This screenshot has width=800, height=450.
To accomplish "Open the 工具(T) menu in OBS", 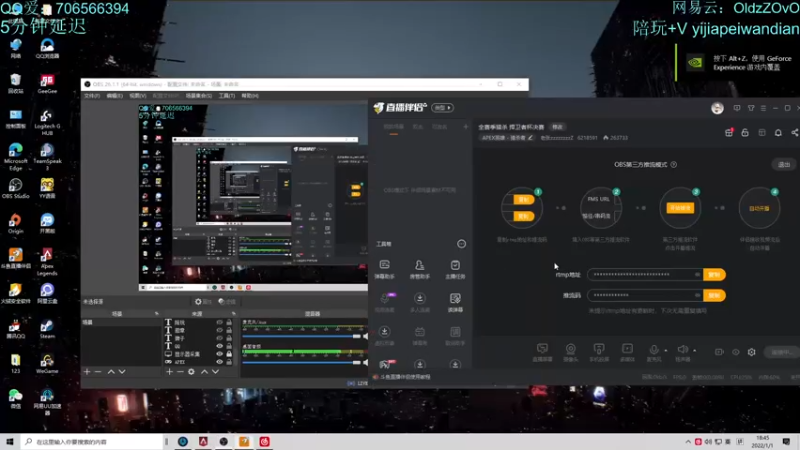I will point(227,96).
